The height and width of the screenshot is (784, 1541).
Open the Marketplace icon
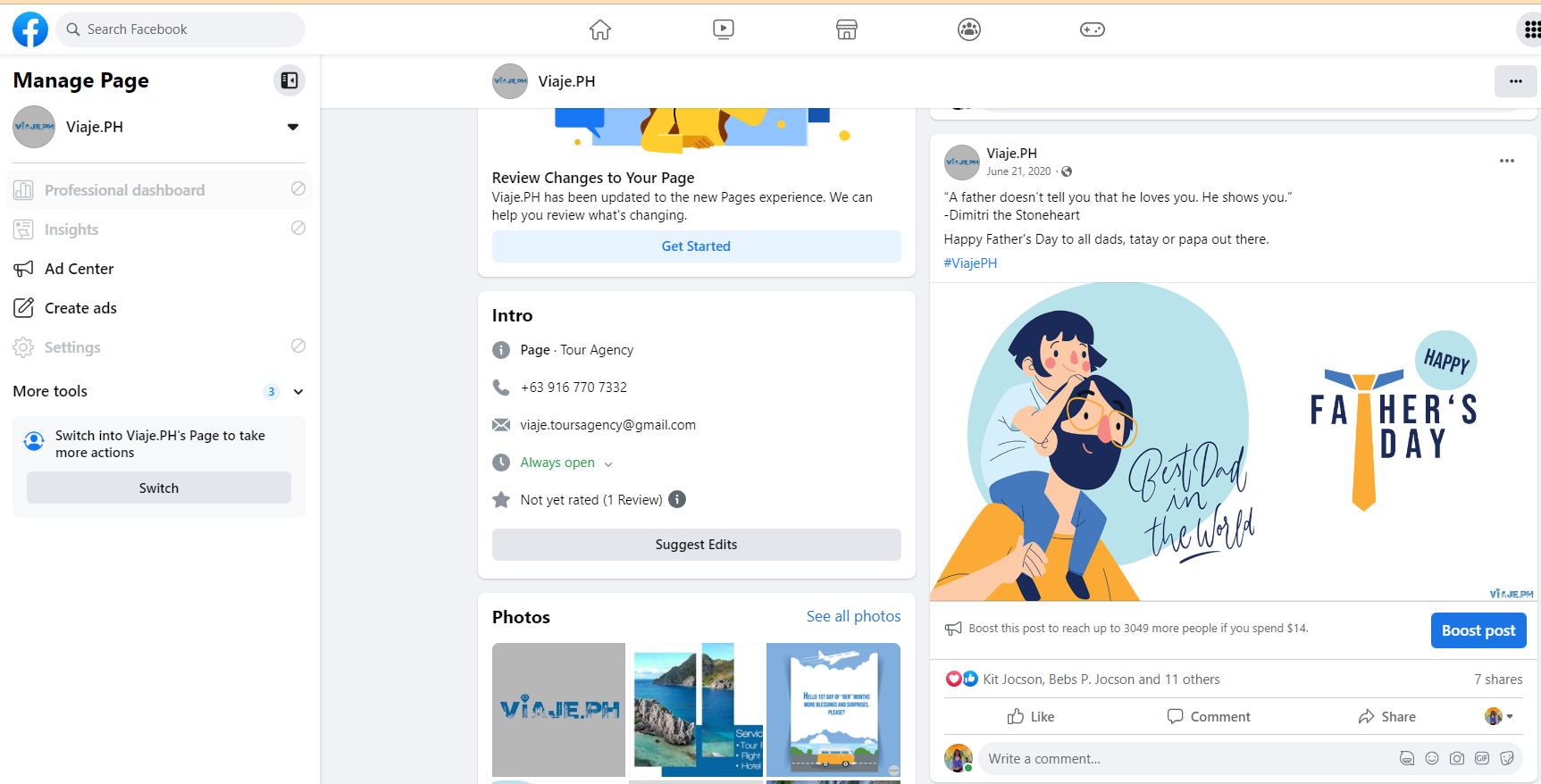point(847,29)
